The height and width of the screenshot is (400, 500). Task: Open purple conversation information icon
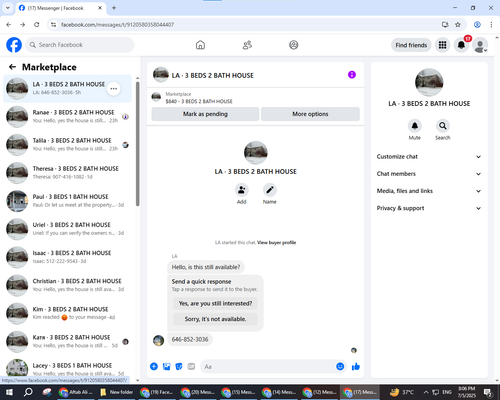coord(352,75)
